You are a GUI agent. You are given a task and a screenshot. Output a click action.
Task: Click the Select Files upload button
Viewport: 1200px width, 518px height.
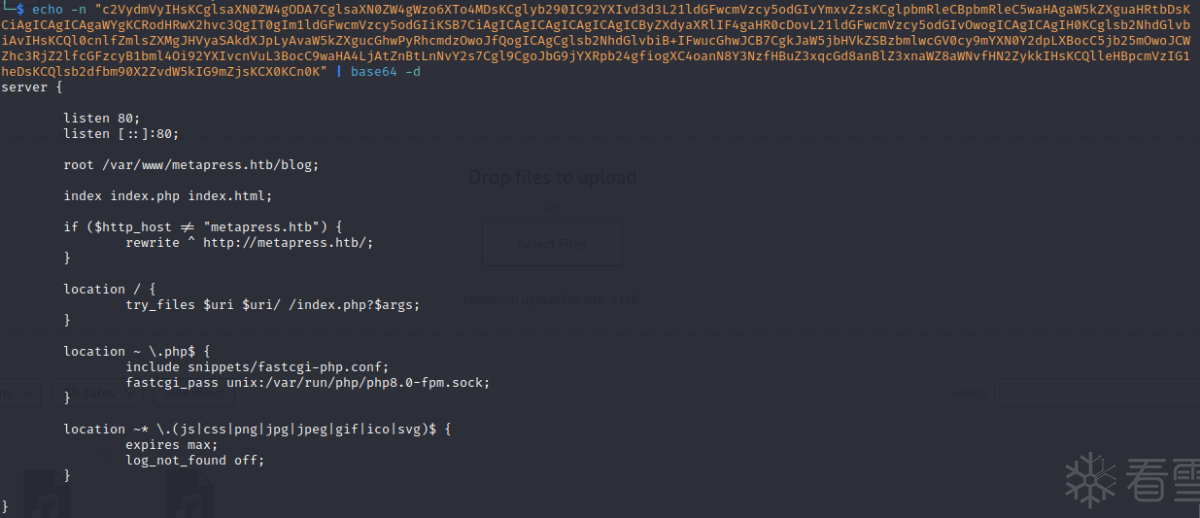point(552,244)
